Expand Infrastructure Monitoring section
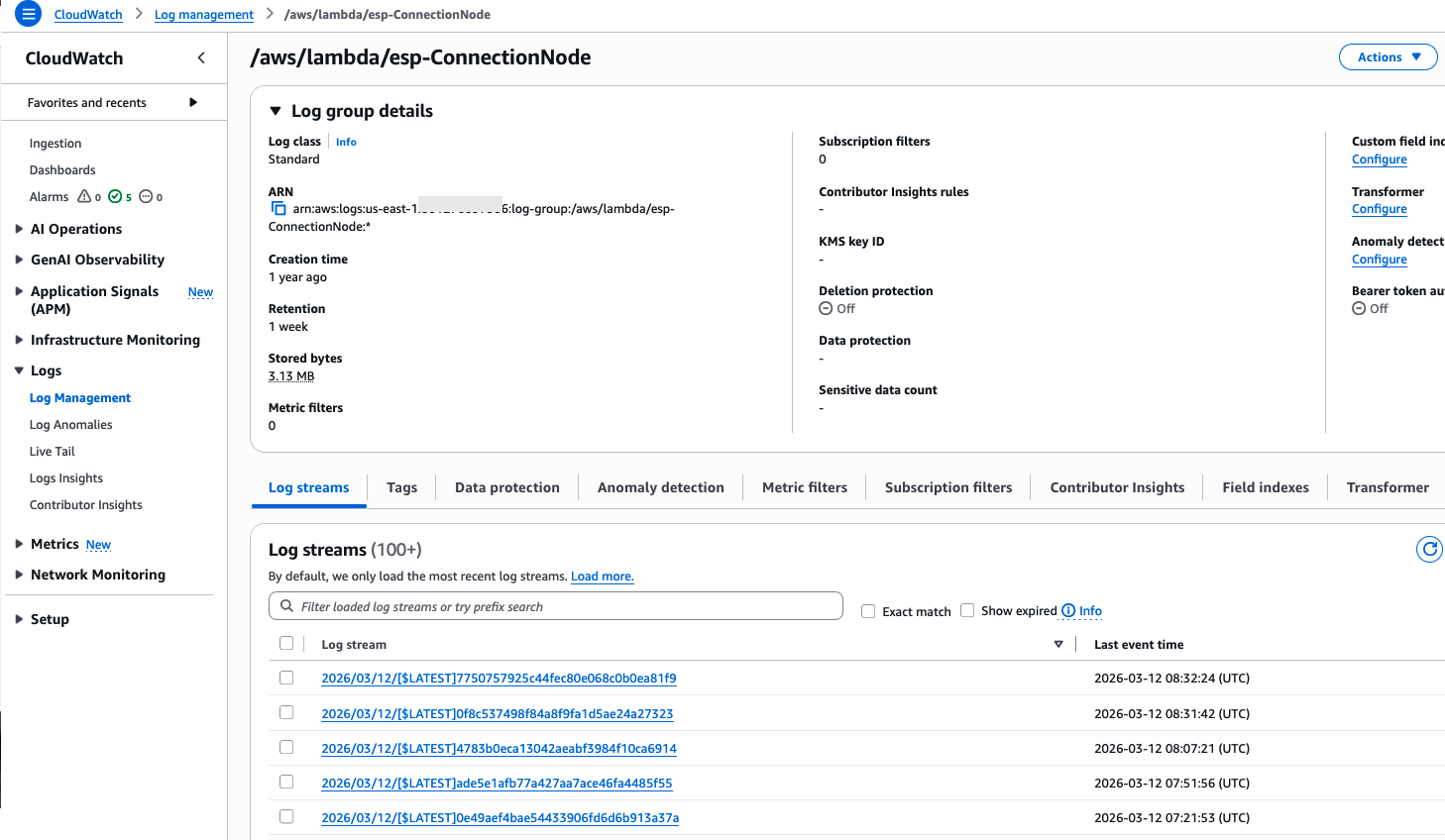The width and height of the screenshot is (1445, 840). [19, 340]
